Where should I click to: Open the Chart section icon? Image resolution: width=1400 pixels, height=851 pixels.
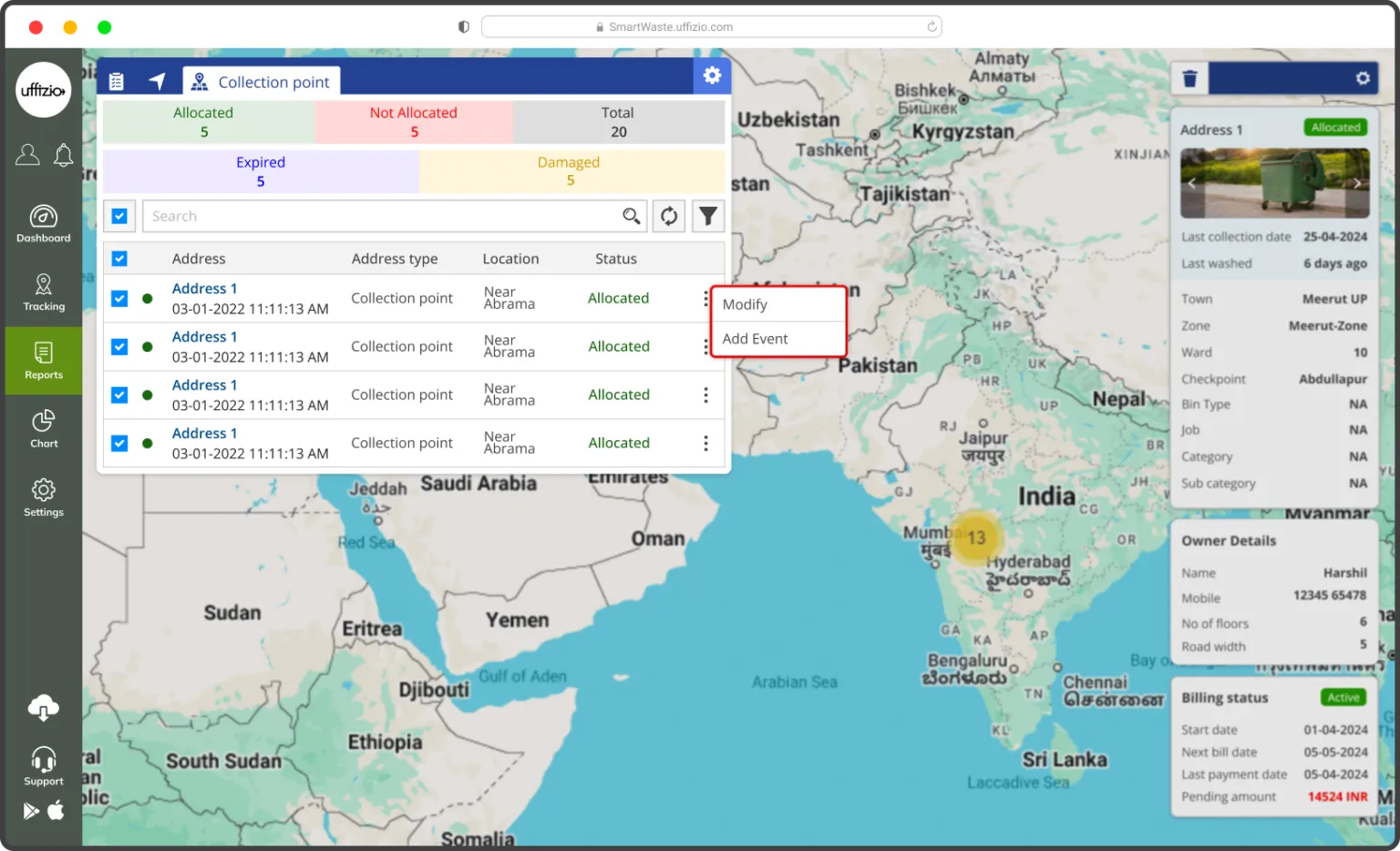coord(43,428)
